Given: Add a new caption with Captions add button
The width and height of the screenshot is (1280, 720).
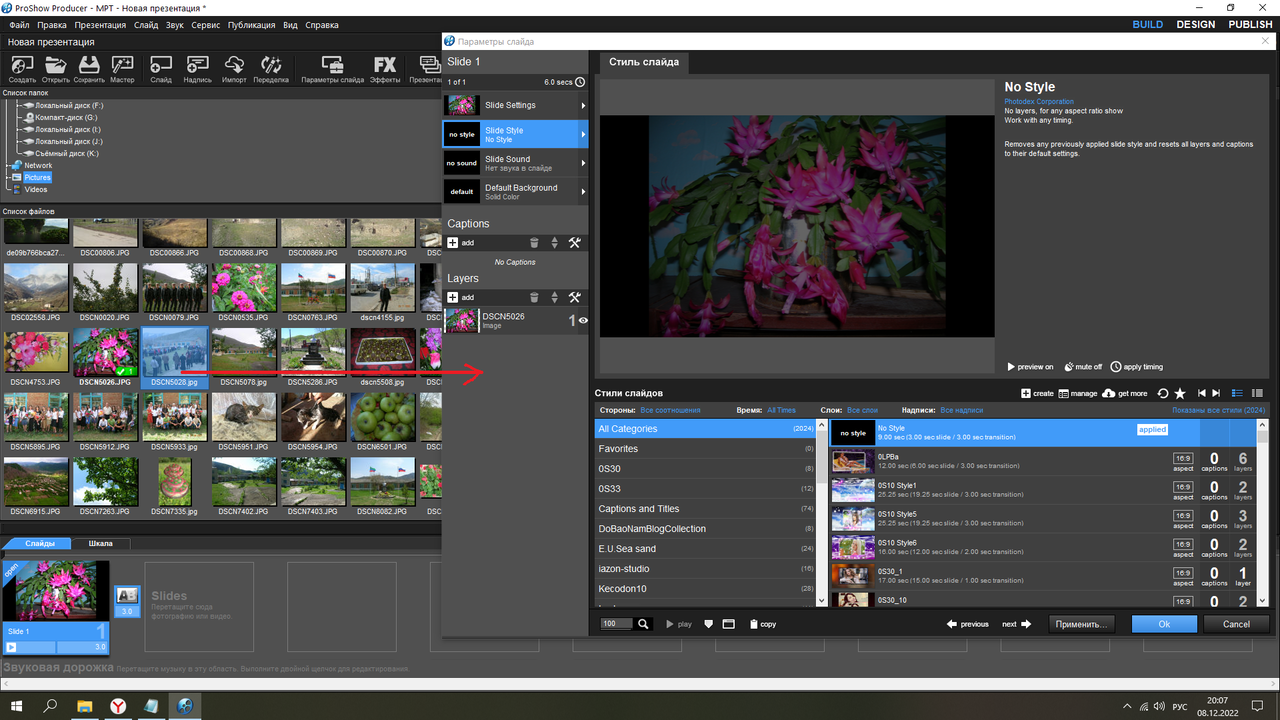Looking at the screenshot, I should point(461,243).
